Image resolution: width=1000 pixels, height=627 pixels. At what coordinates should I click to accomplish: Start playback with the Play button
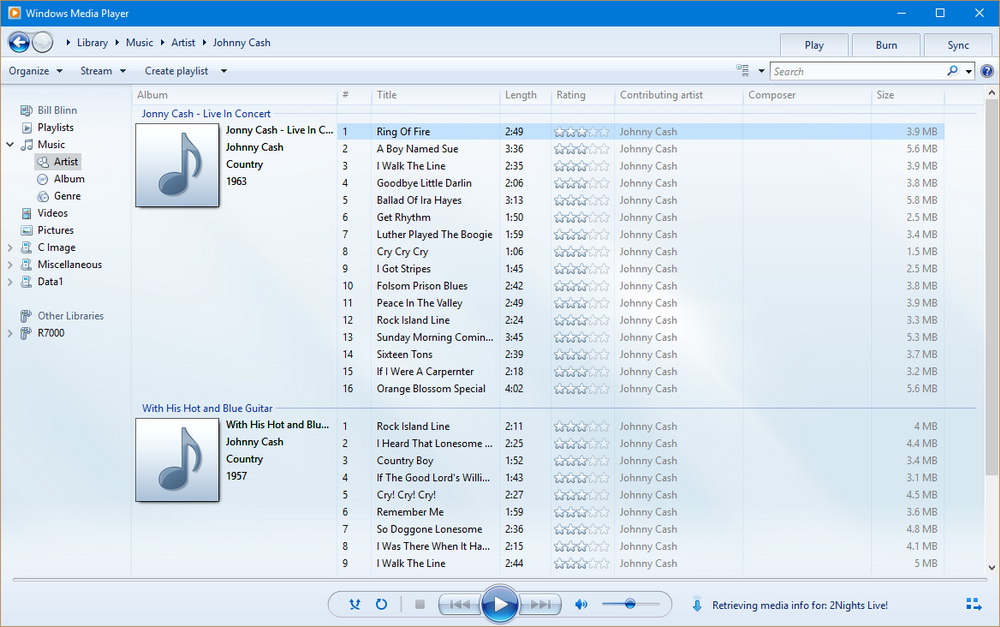pyautogui.click(x=499, y=604)
